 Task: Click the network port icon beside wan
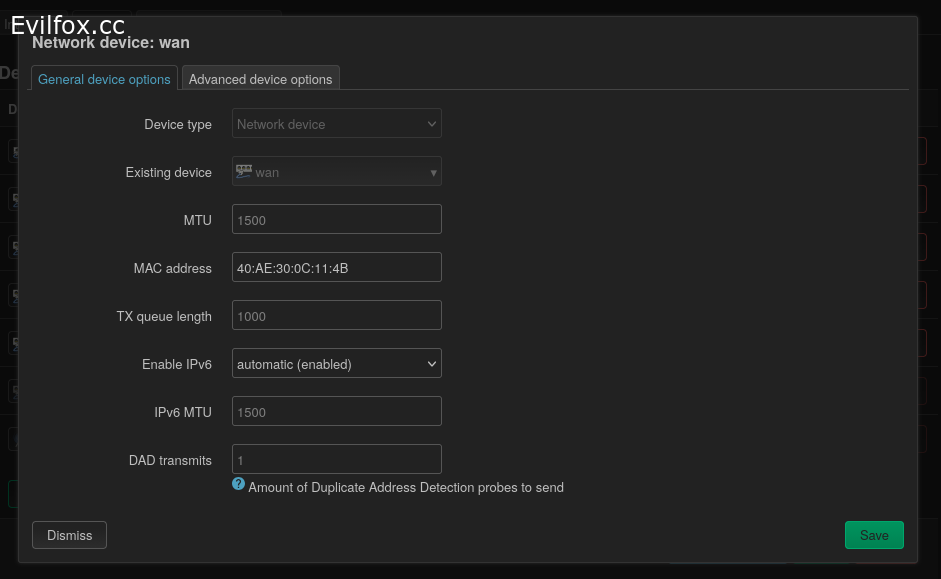click(243, 171)
